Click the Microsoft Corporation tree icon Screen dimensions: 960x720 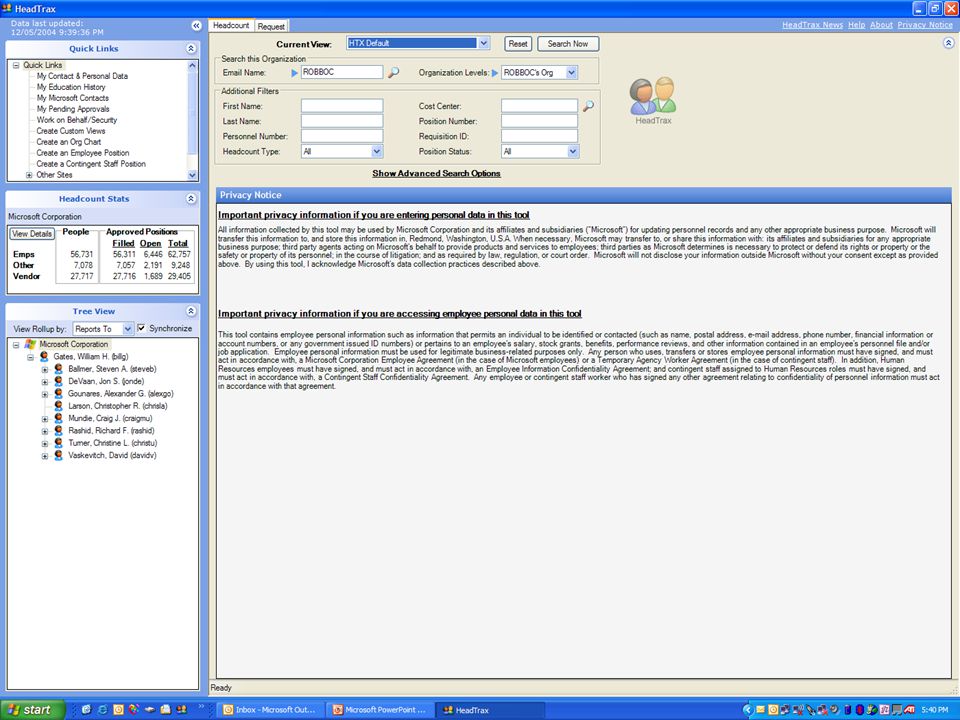tap(30, 344)
